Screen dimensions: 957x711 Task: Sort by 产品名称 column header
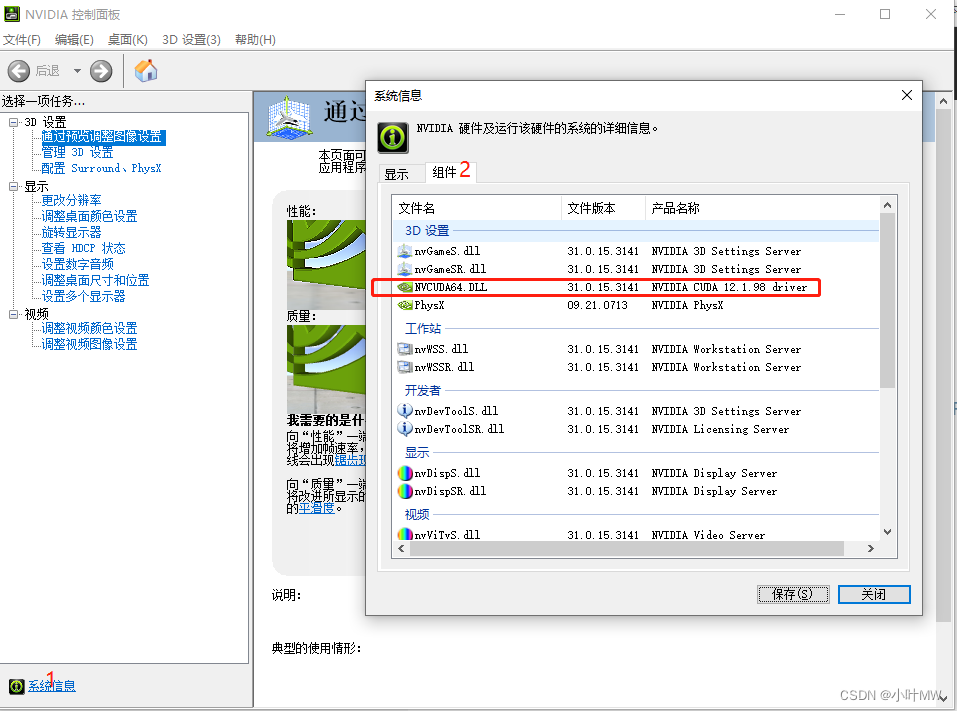click(x=762, y=208)
